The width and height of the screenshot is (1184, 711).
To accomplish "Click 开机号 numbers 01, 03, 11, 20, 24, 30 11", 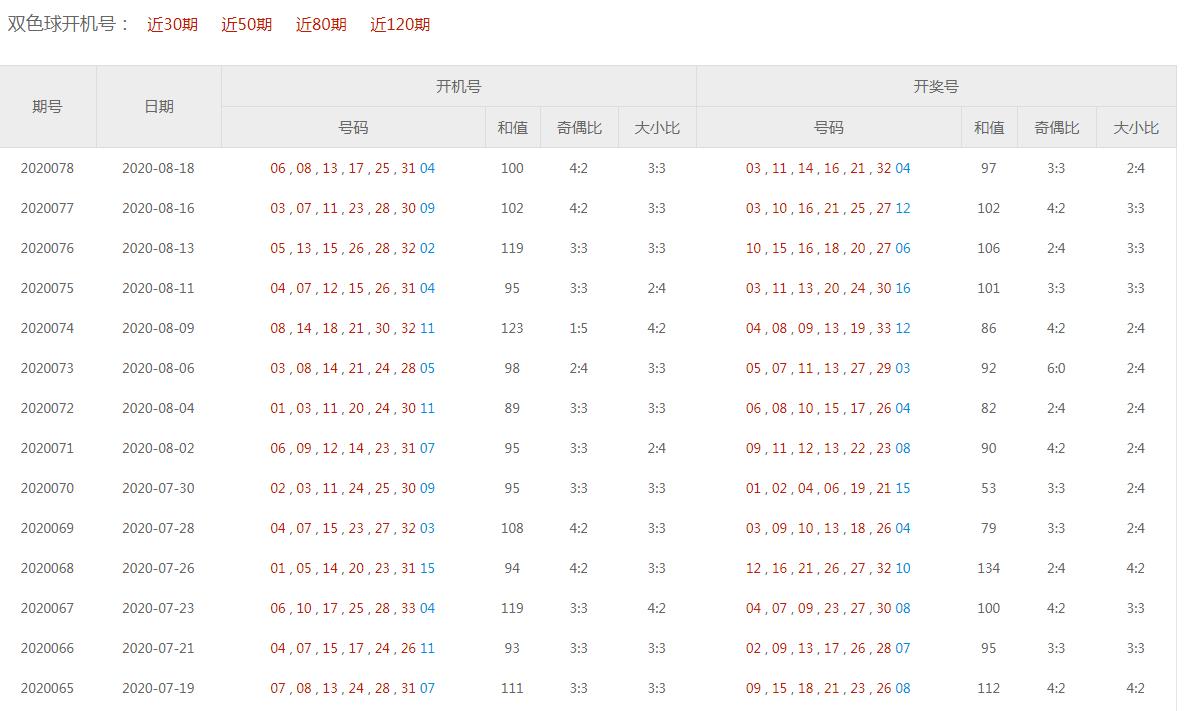I will click(353, 408).
